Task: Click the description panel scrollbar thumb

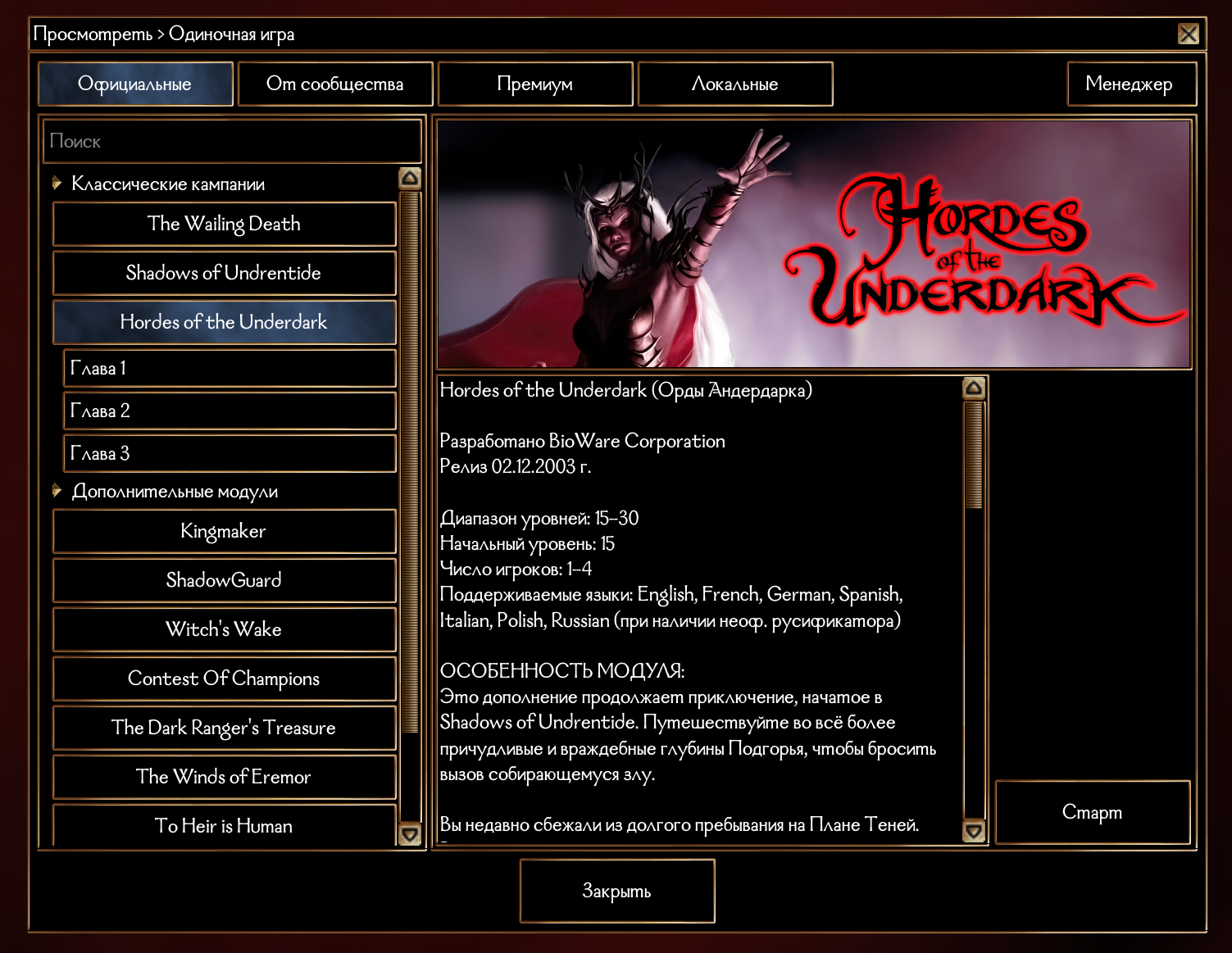Action: point(974,455)
